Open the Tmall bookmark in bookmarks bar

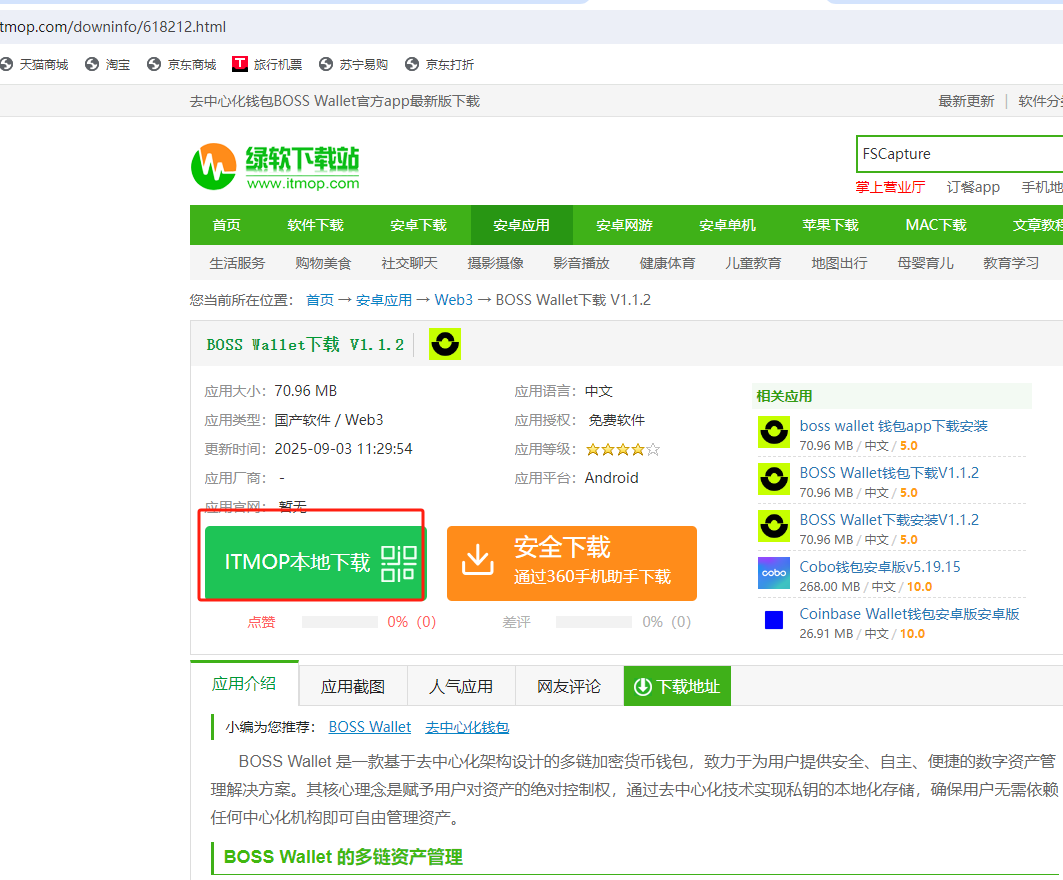coord(35,64)
